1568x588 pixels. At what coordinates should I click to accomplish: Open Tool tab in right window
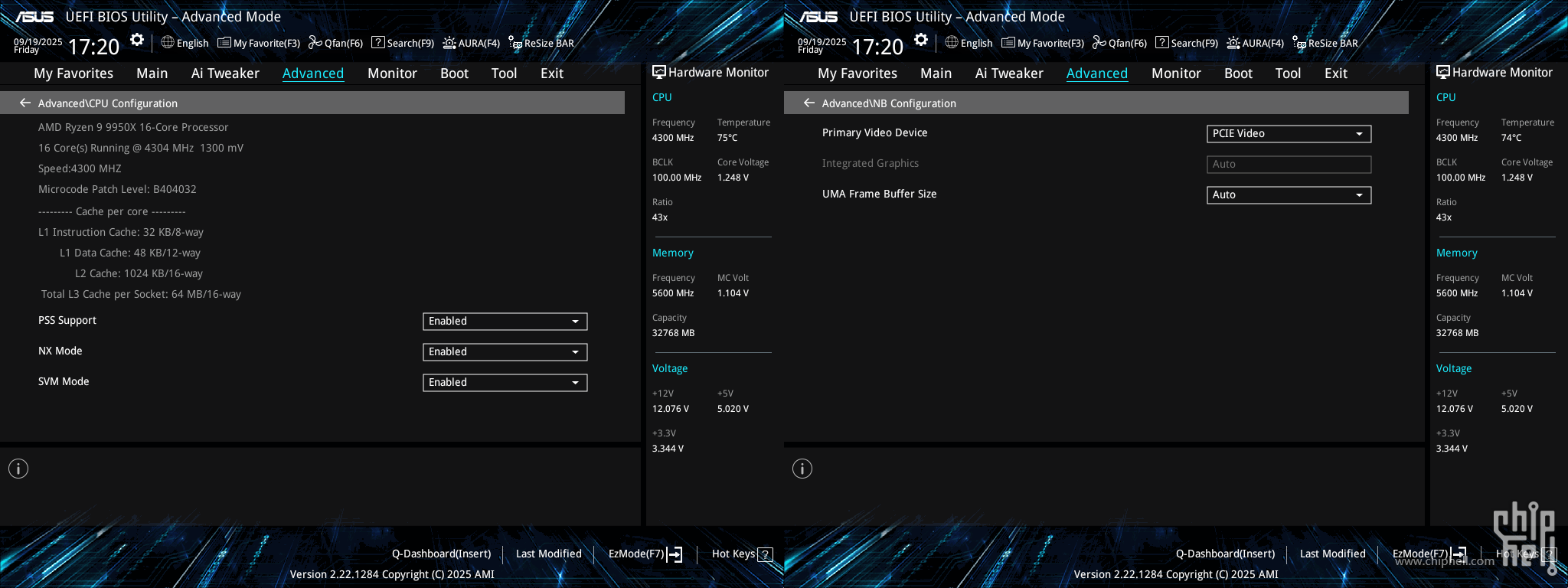pyautogui.click(x=1288, y=73)
